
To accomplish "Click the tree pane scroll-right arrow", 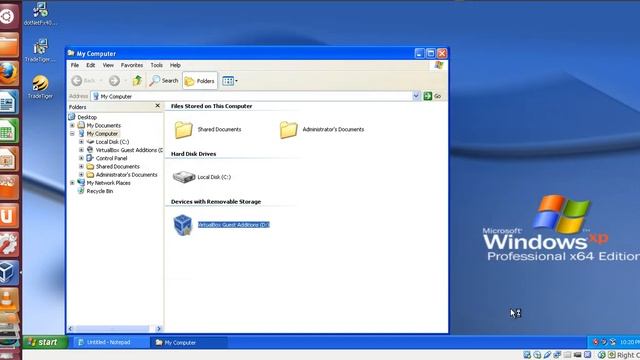I will (159, 329).
